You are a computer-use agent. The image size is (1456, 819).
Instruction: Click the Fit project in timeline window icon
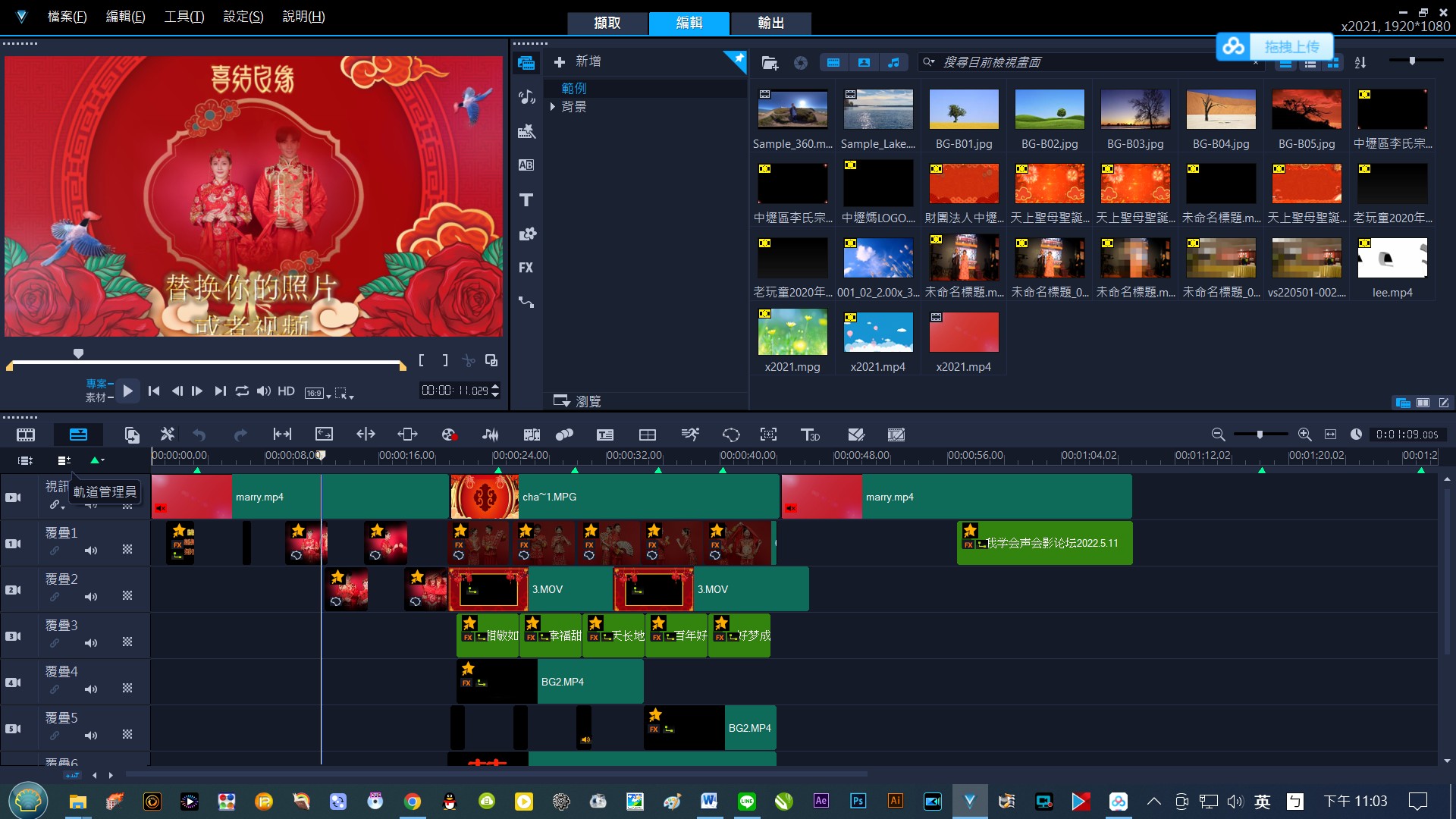[x=1330, y=435]
